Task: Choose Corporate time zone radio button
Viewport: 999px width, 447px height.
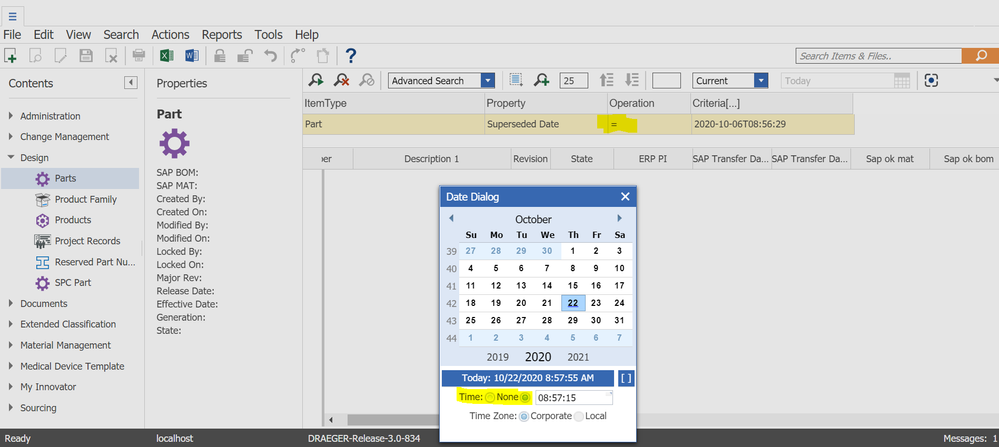Action: click(x=524, y=416)
